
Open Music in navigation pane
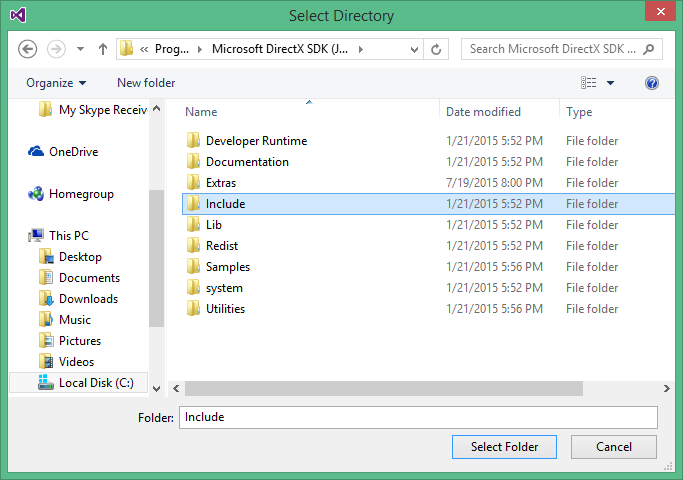click(x=65, y=320)
